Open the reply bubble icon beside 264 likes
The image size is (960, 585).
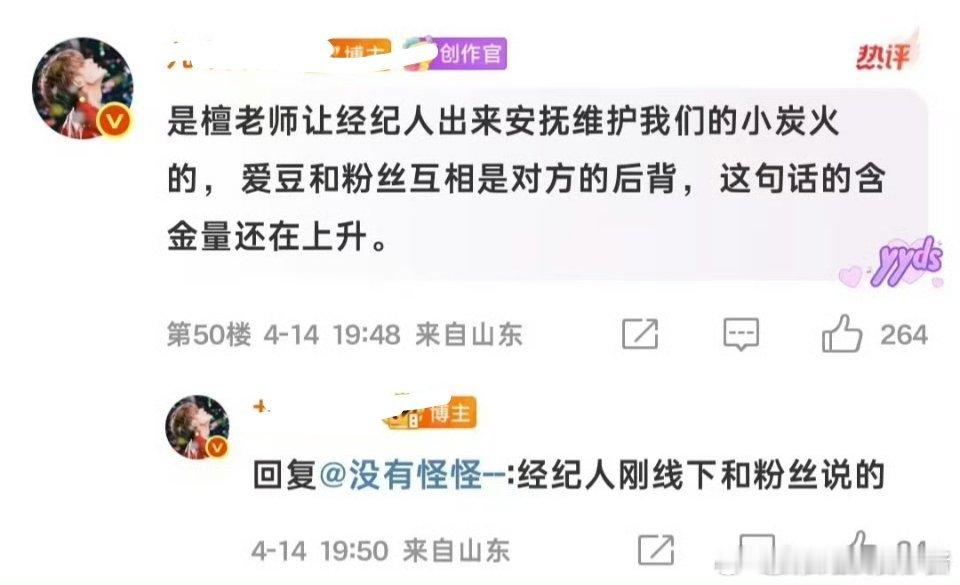click(741, 334)
